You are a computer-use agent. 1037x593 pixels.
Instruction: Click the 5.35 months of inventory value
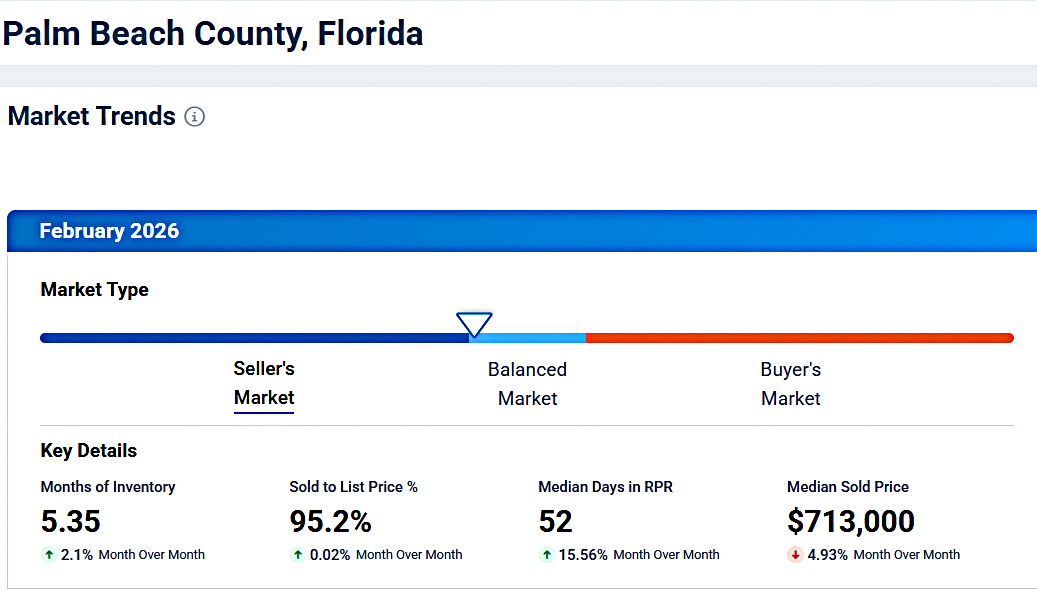coord(71,521)
